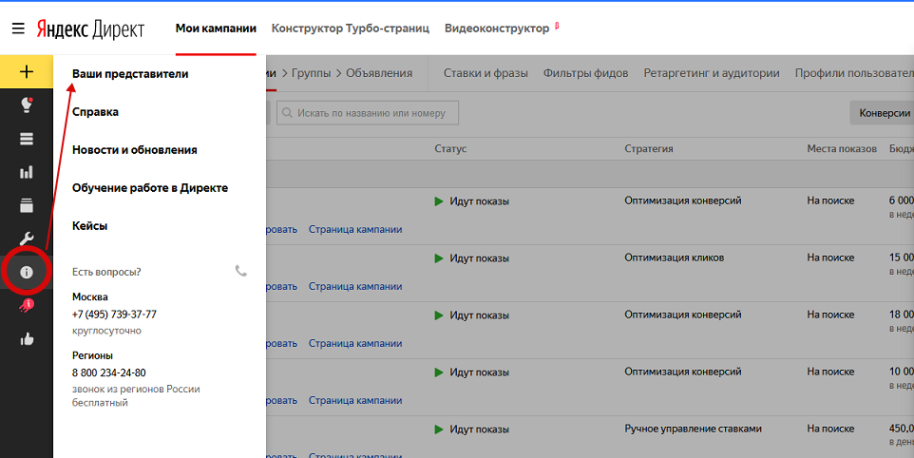This screenshot has height=458, width=914.
Task: Open Страница кампании link in Оптимизация кликов row
Action: (x=355, y=287)
